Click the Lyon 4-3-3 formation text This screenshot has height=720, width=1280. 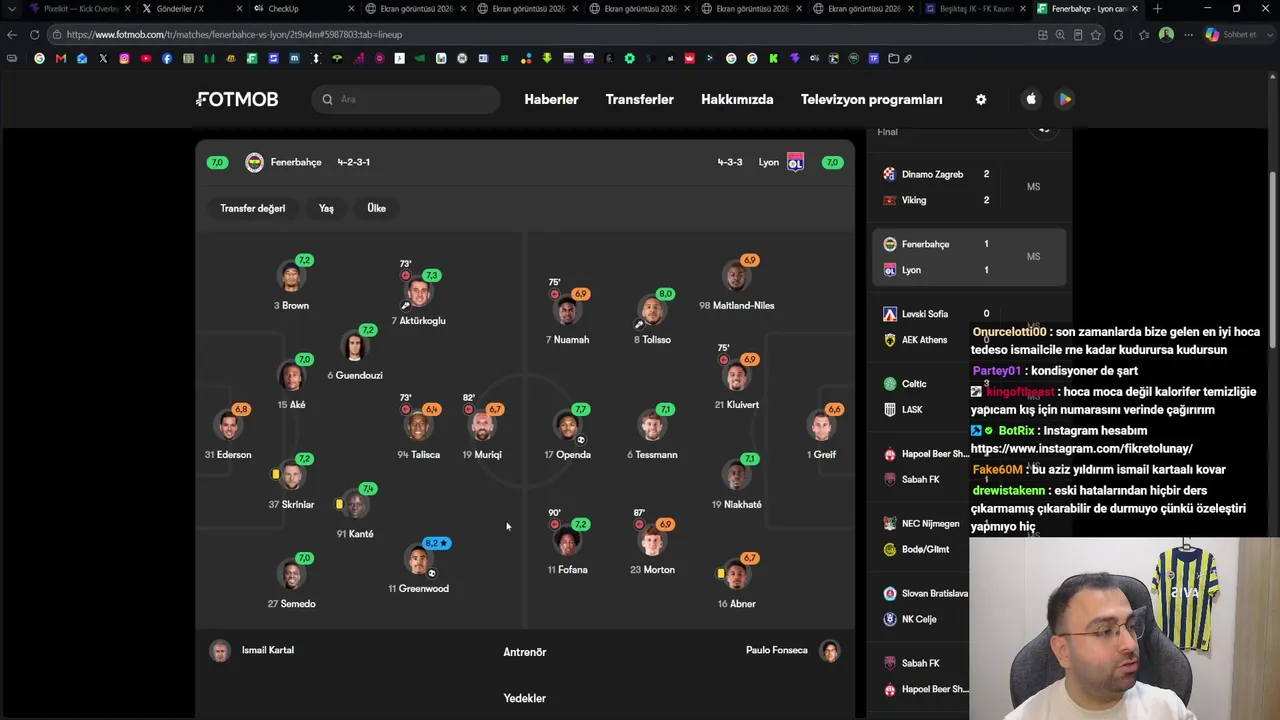[x=730, y=162]
